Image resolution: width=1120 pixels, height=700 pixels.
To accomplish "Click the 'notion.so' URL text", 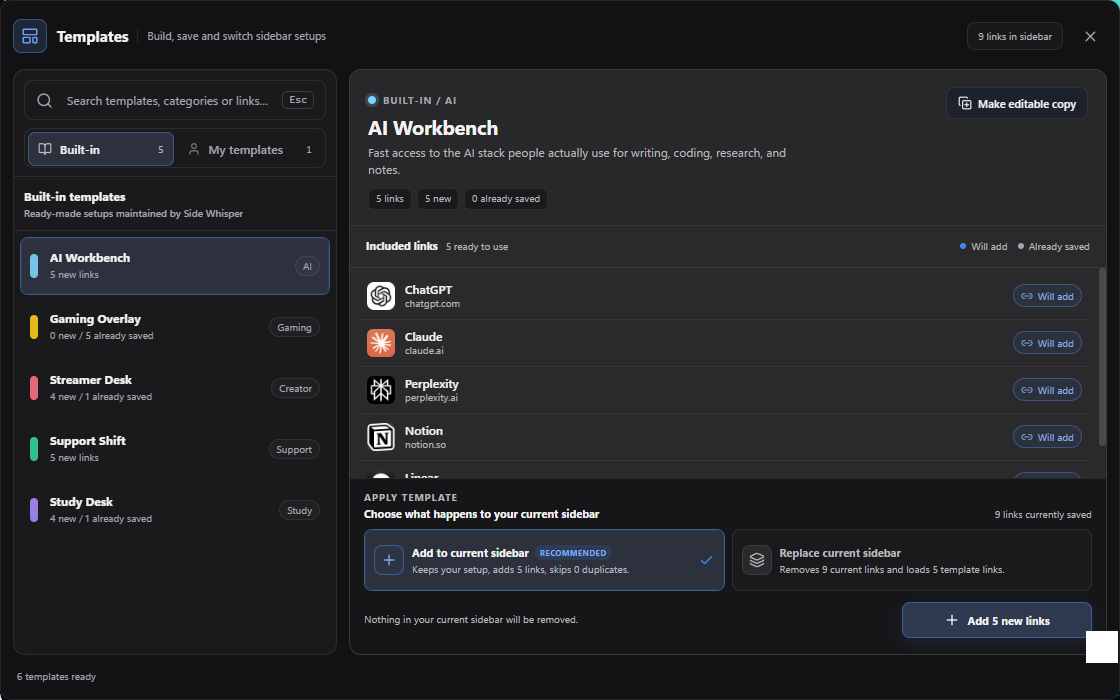I will click(x=425, y=445).
